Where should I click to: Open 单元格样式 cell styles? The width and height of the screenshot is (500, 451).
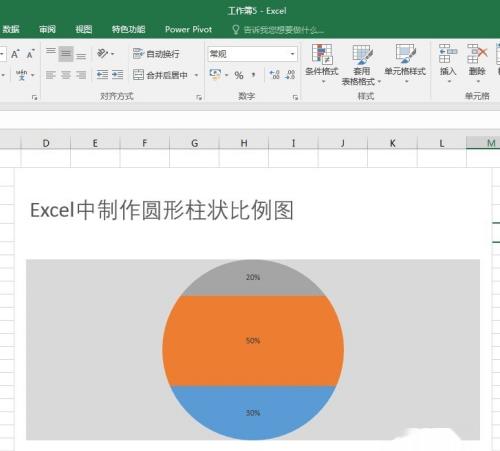pyautogui.click(x=405, y=63)
